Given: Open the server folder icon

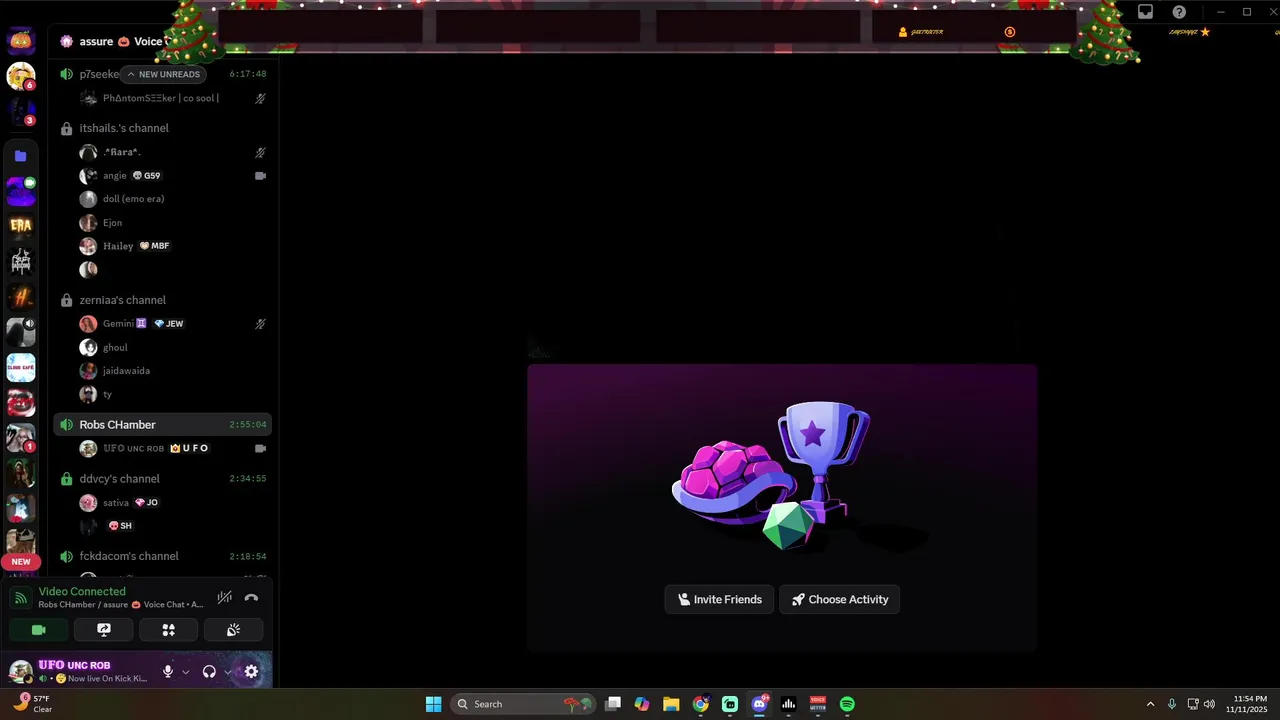Looking at the screenshot, I should coord(21,156).
